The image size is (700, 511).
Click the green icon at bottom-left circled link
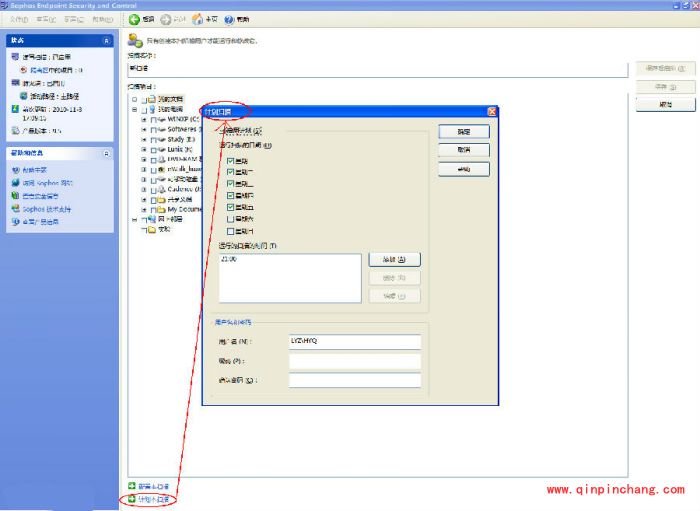coord(132,498)
